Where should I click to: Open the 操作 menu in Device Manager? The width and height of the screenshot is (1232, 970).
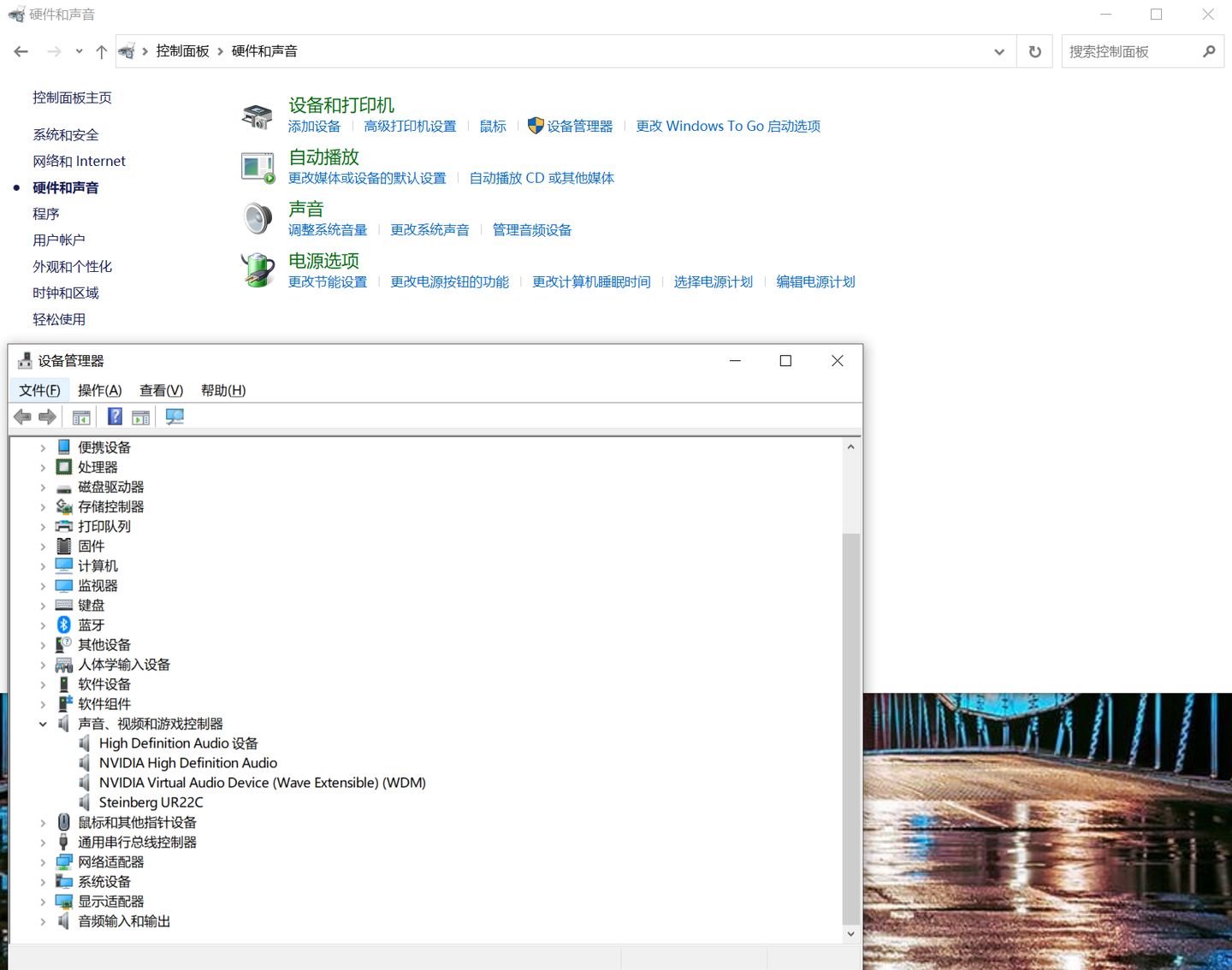99,390
